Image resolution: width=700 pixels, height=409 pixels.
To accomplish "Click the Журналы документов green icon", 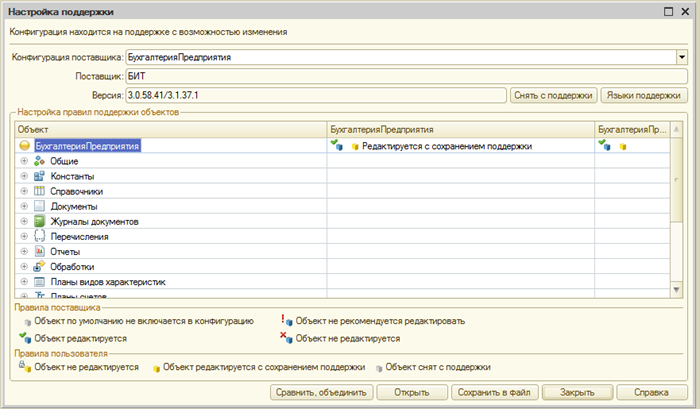I will pyautogui.click(x=40, y=221).
